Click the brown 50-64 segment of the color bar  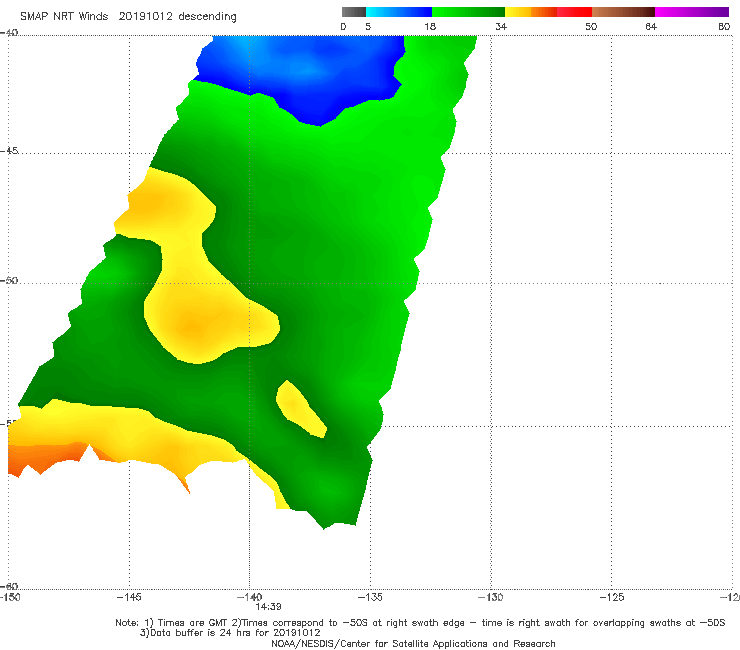pyautogui.click(x=623, y=12)
